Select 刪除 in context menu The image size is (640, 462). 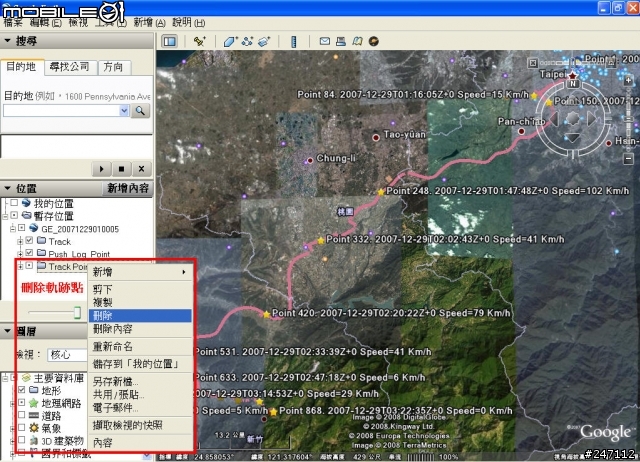(x=140, y=315)
